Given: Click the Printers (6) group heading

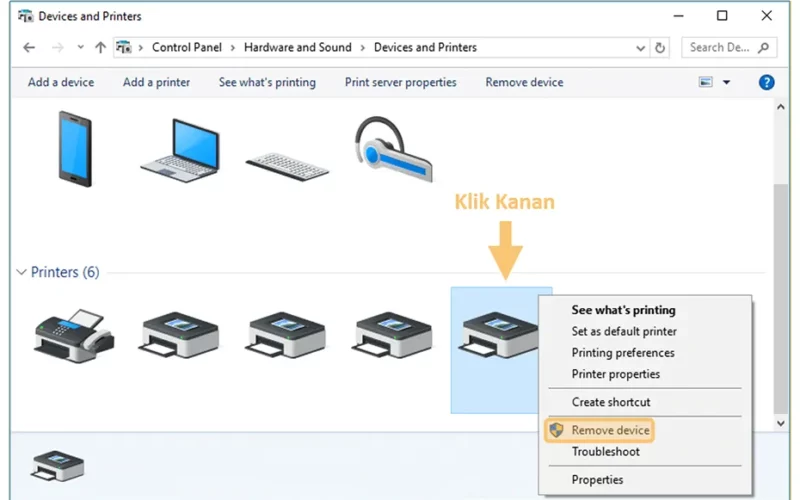Looking at the screenshot, I should click(x=65, y=272).
